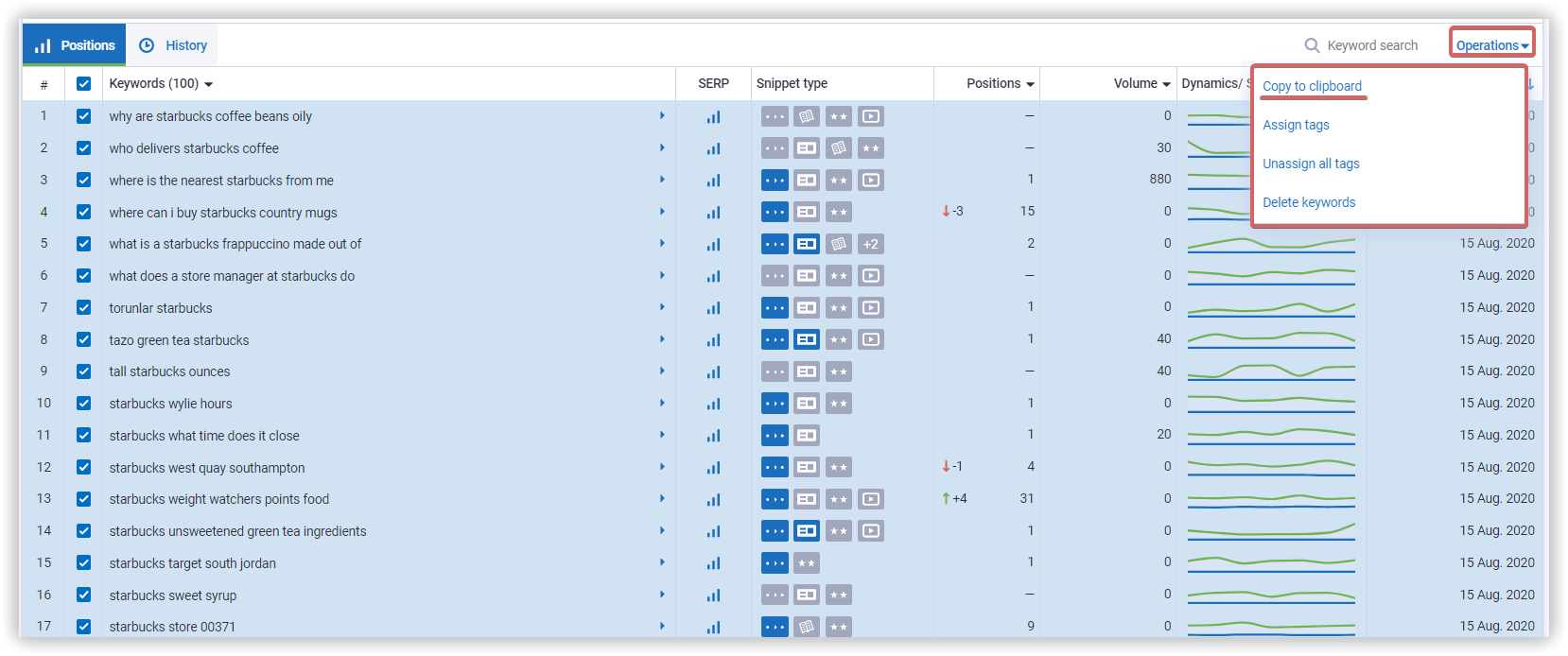The image size is (1568, 656).
Task: Choose 'Copy to clipboard' from Operations menu
Action: [x=1312, y=86]
